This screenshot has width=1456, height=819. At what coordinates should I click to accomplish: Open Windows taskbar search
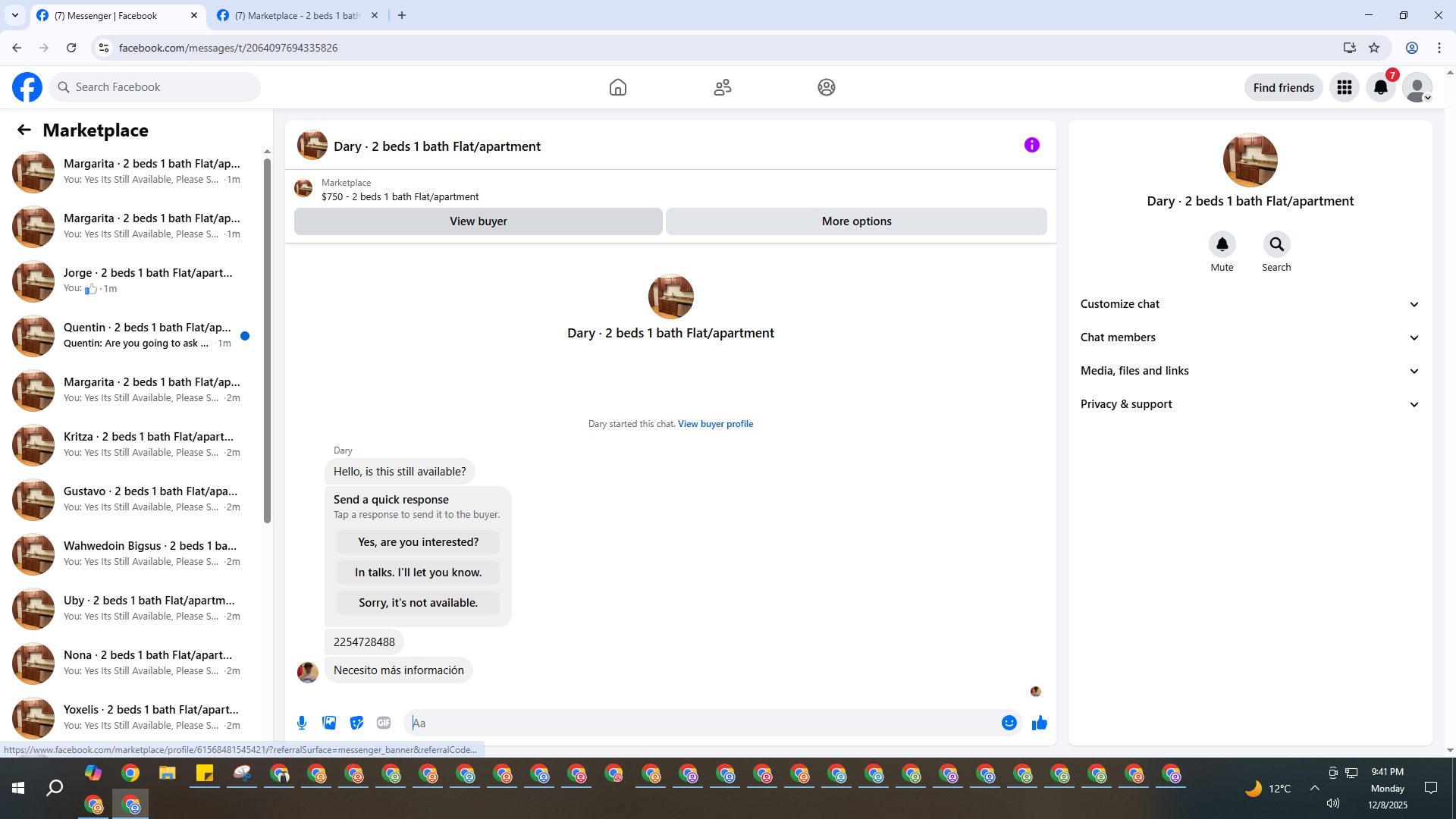pos(55,789)
